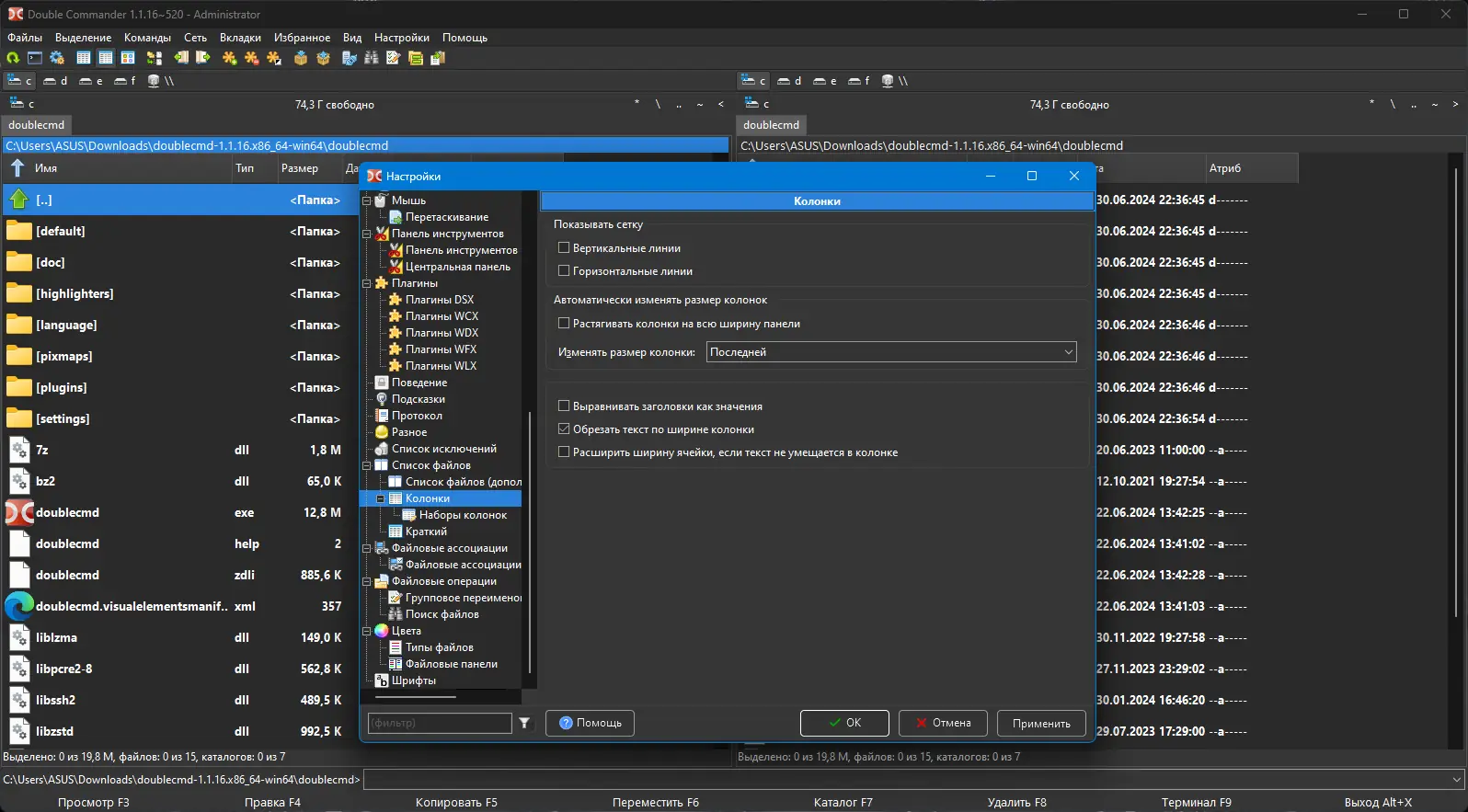
Task: Click the filter funnel icon in settings
Action: pyautogui.click(x=524, y=724)
